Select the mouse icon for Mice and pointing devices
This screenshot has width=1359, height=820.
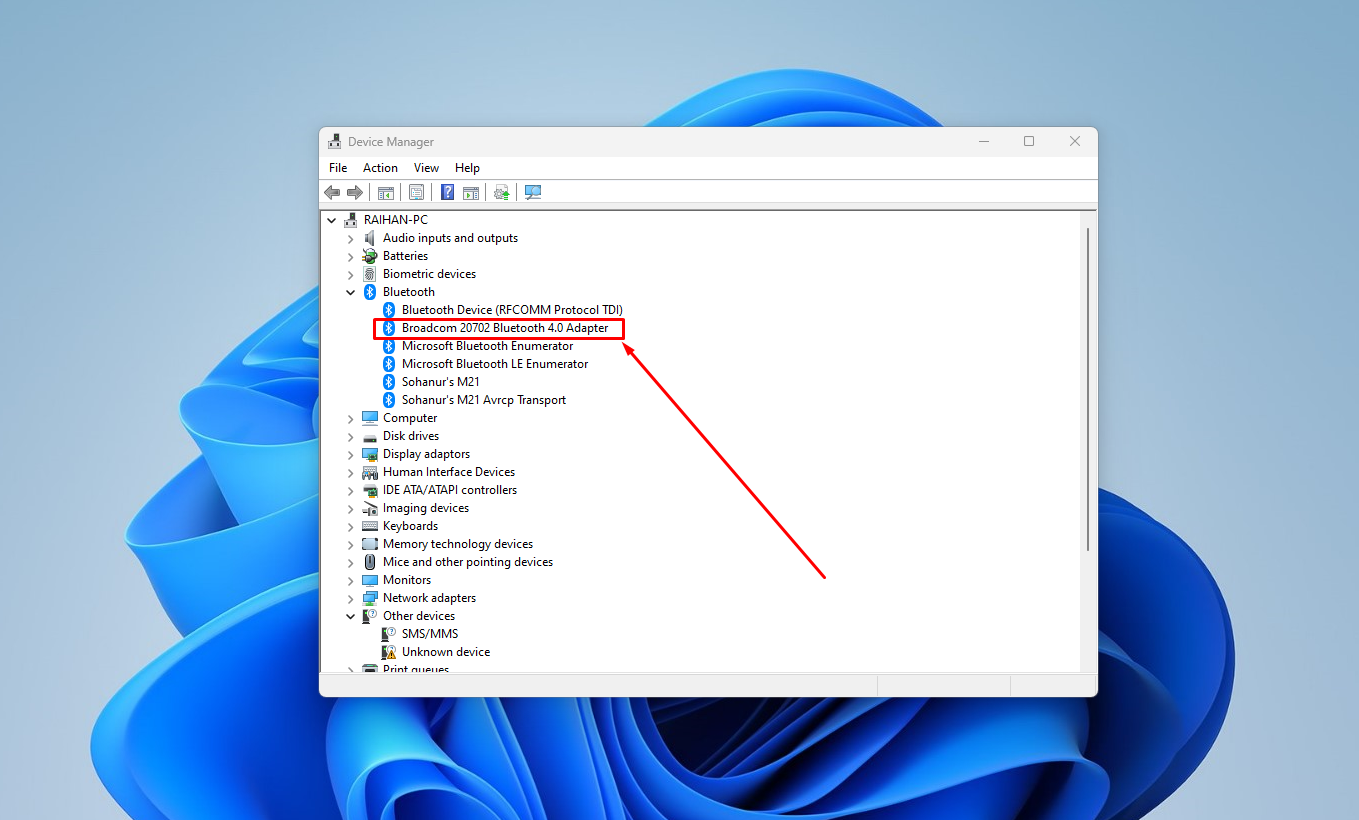click(370, 562)
